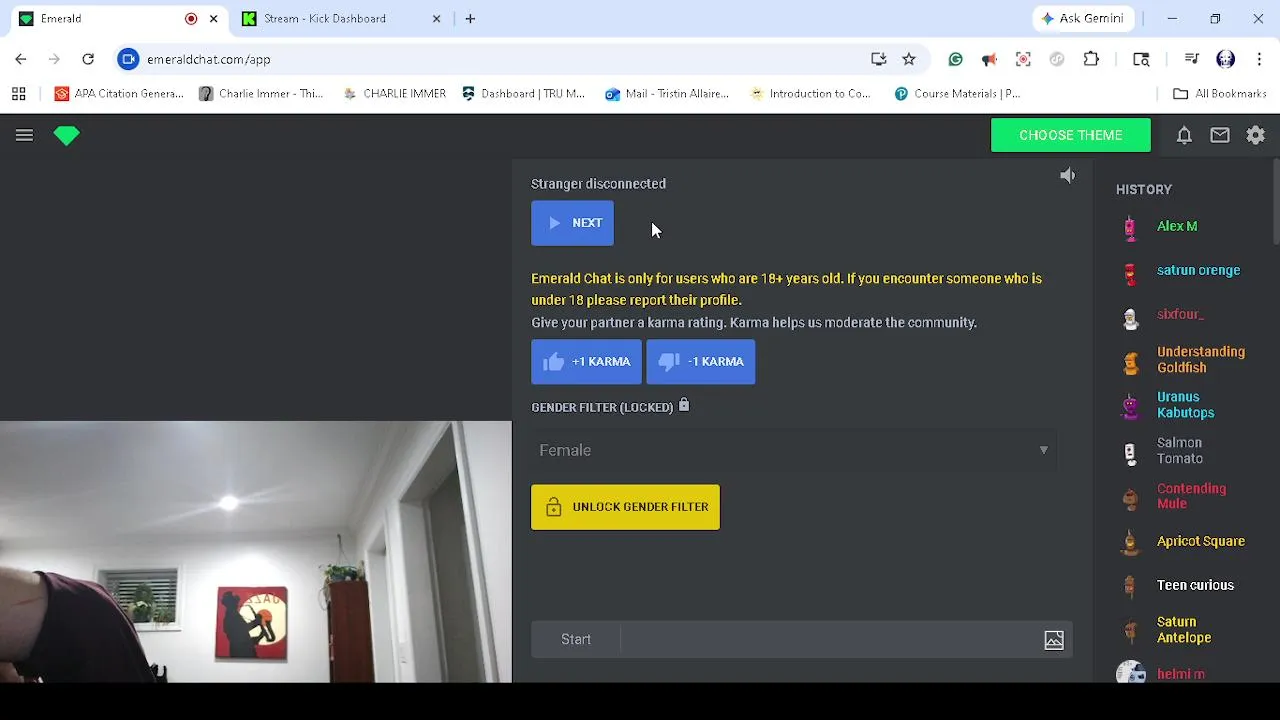
Task: Open the settings gear icon
Action: coord(1256,135)
